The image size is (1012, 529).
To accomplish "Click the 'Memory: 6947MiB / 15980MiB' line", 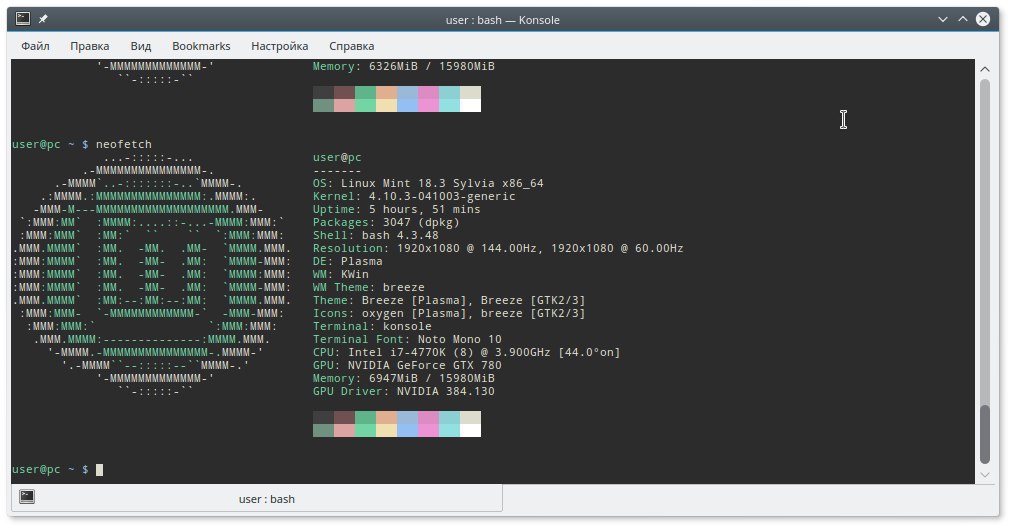I will pos(403,378).
